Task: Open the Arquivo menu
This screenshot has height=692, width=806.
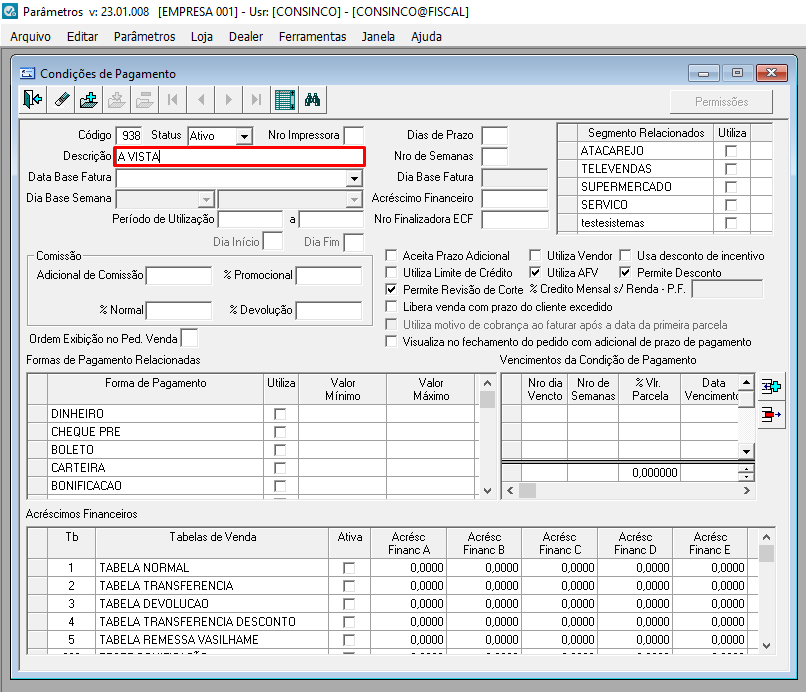Action: [x=30, y=37]
